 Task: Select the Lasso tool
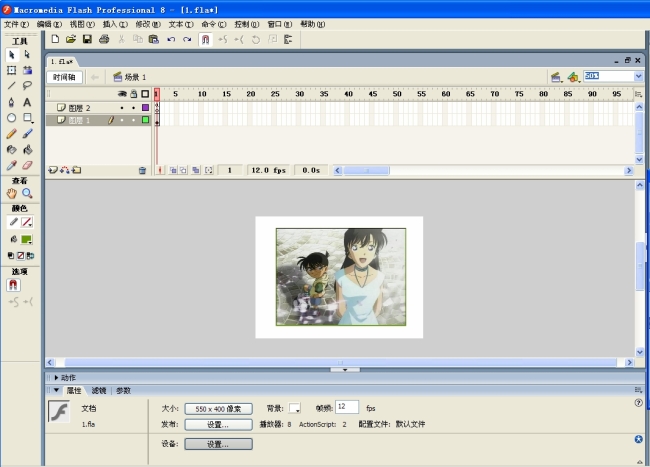pyautogui.click(x=27, y=86)
